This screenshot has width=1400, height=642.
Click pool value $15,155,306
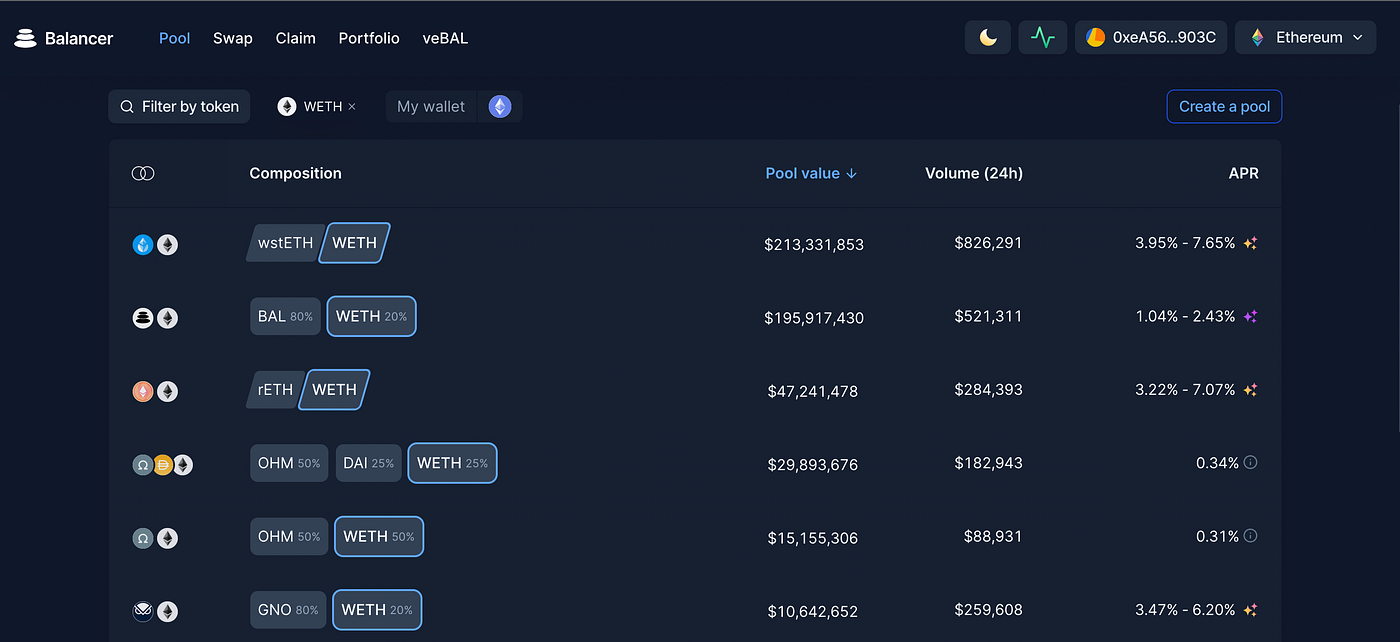coord(813,538)
